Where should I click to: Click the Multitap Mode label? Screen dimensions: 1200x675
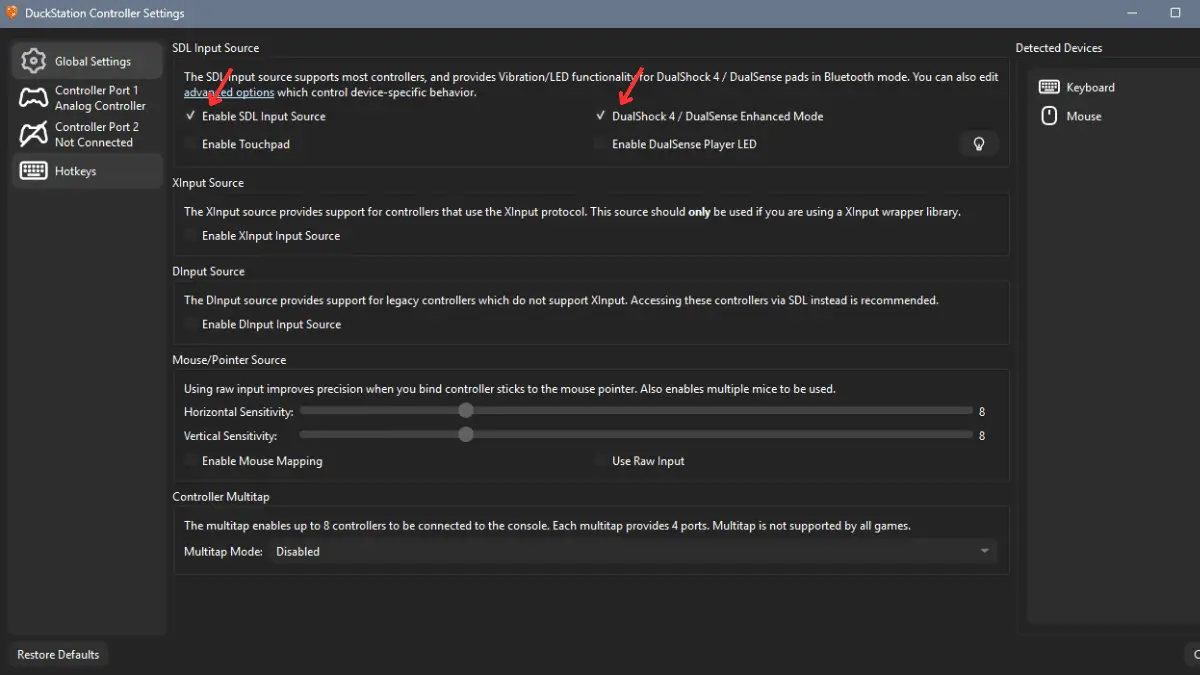click(x=224, y=551)
